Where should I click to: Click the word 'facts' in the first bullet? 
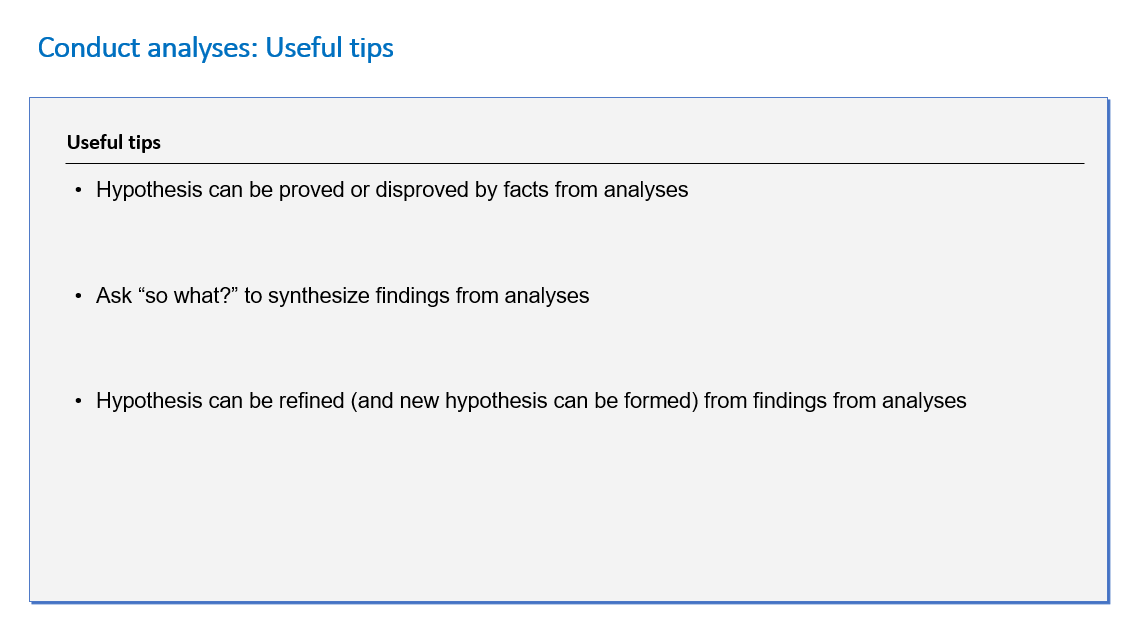click(x=526, y=190)
